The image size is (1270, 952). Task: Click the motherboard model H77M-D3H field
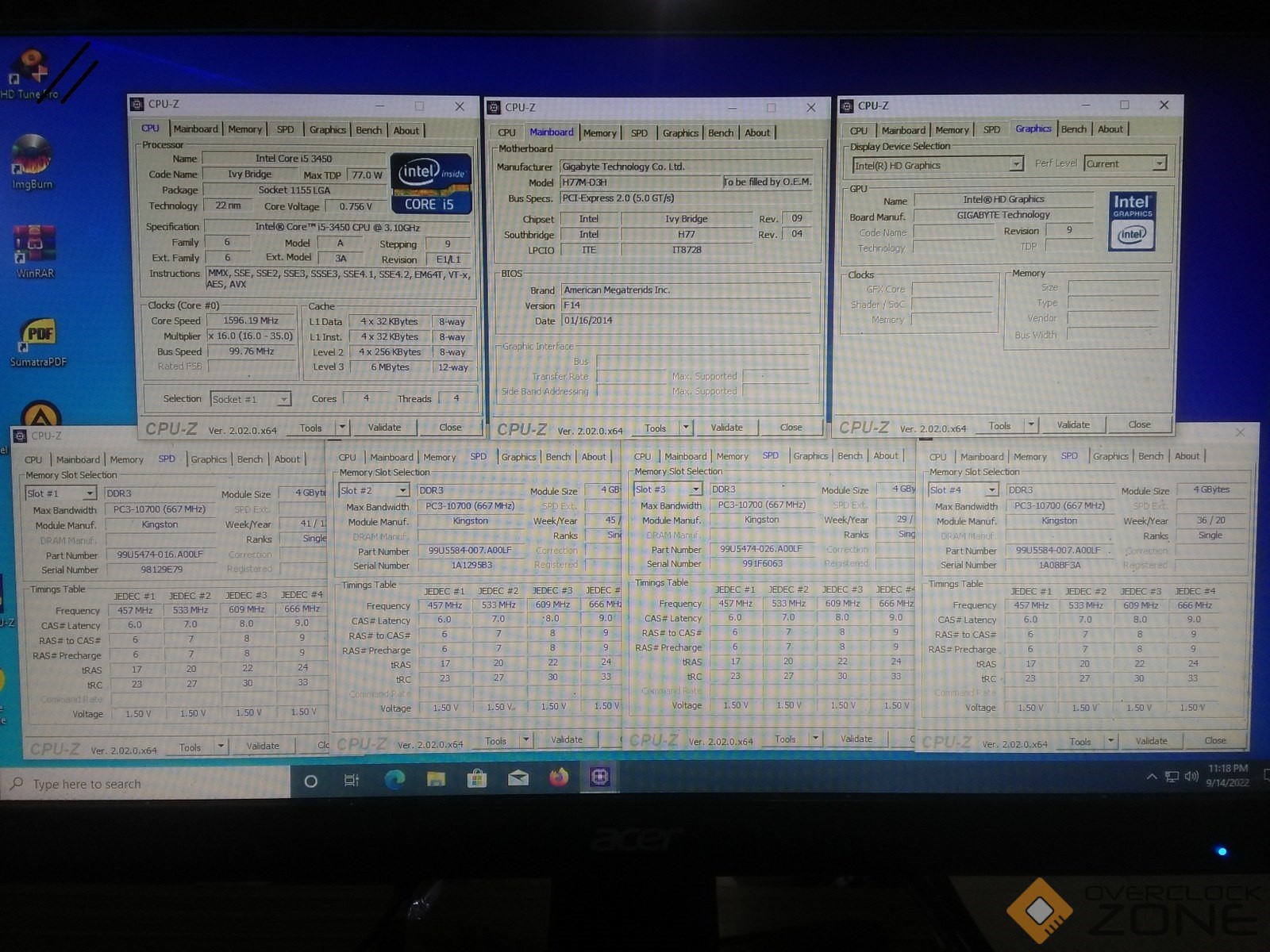coord(641,182)
